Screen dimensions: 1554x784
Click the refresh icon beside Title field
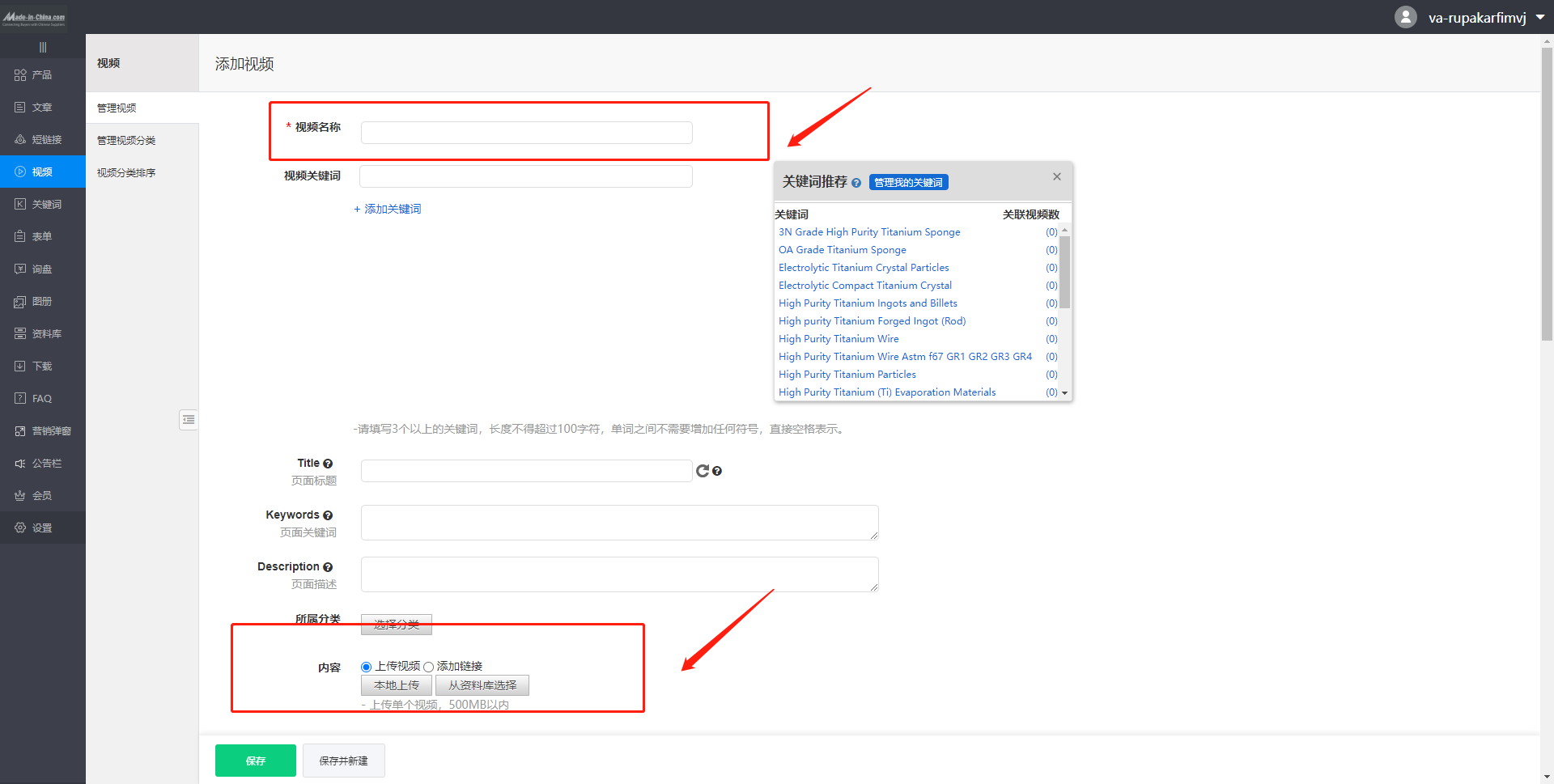(x=702, y=471)
